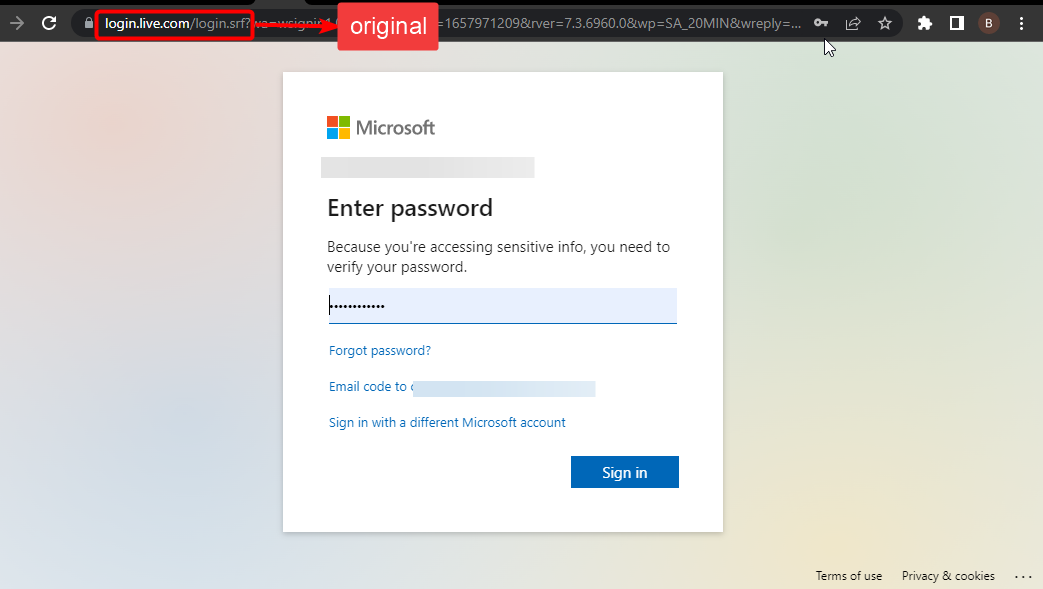The image size is (1043, 589).
Task: Open the Extensions puzzle icon
Action: coord(925,23)
